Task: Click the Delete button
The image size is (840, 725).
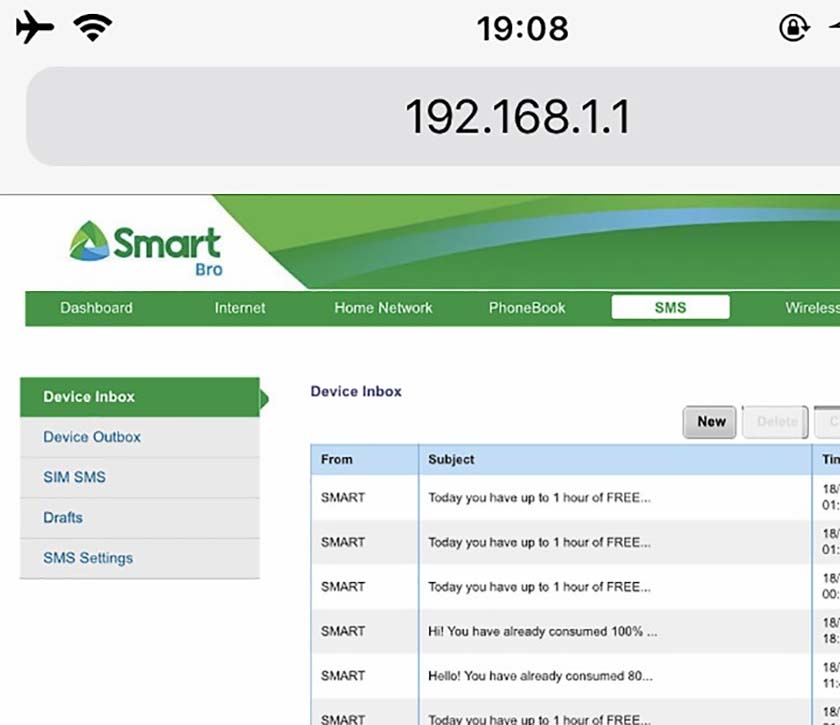Action: click(x=776, y=422)
